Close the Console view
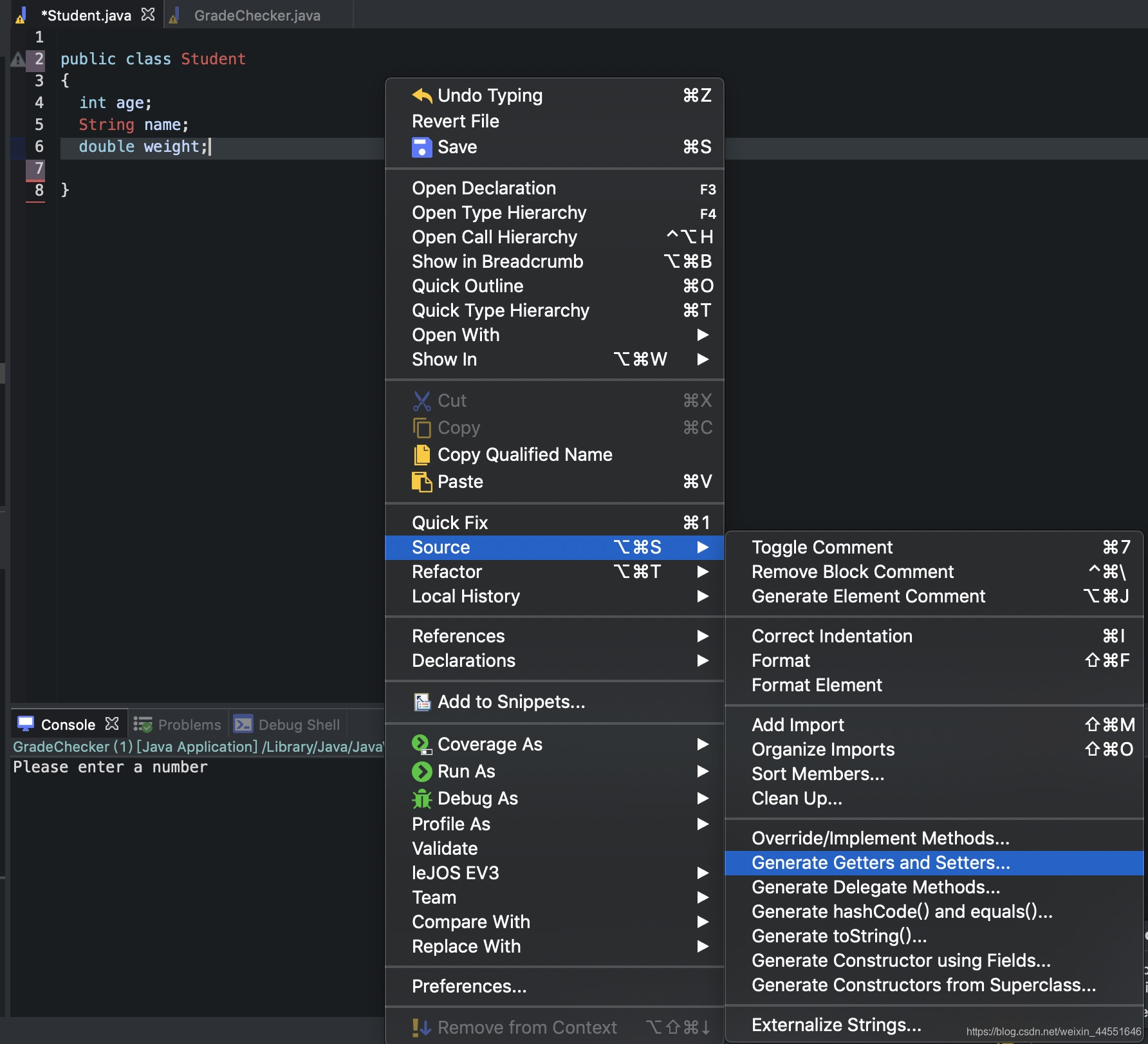 point(112,724)
